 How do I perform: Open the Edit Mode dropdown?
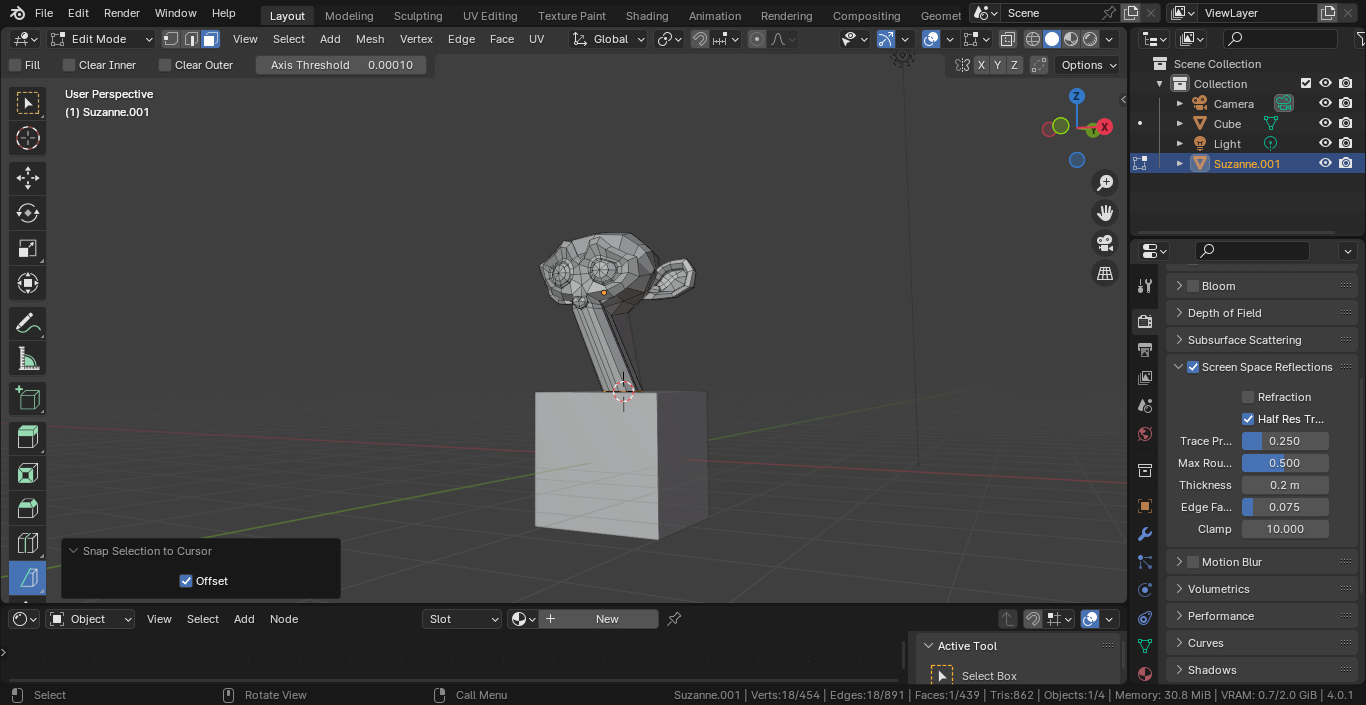[102, 39]
